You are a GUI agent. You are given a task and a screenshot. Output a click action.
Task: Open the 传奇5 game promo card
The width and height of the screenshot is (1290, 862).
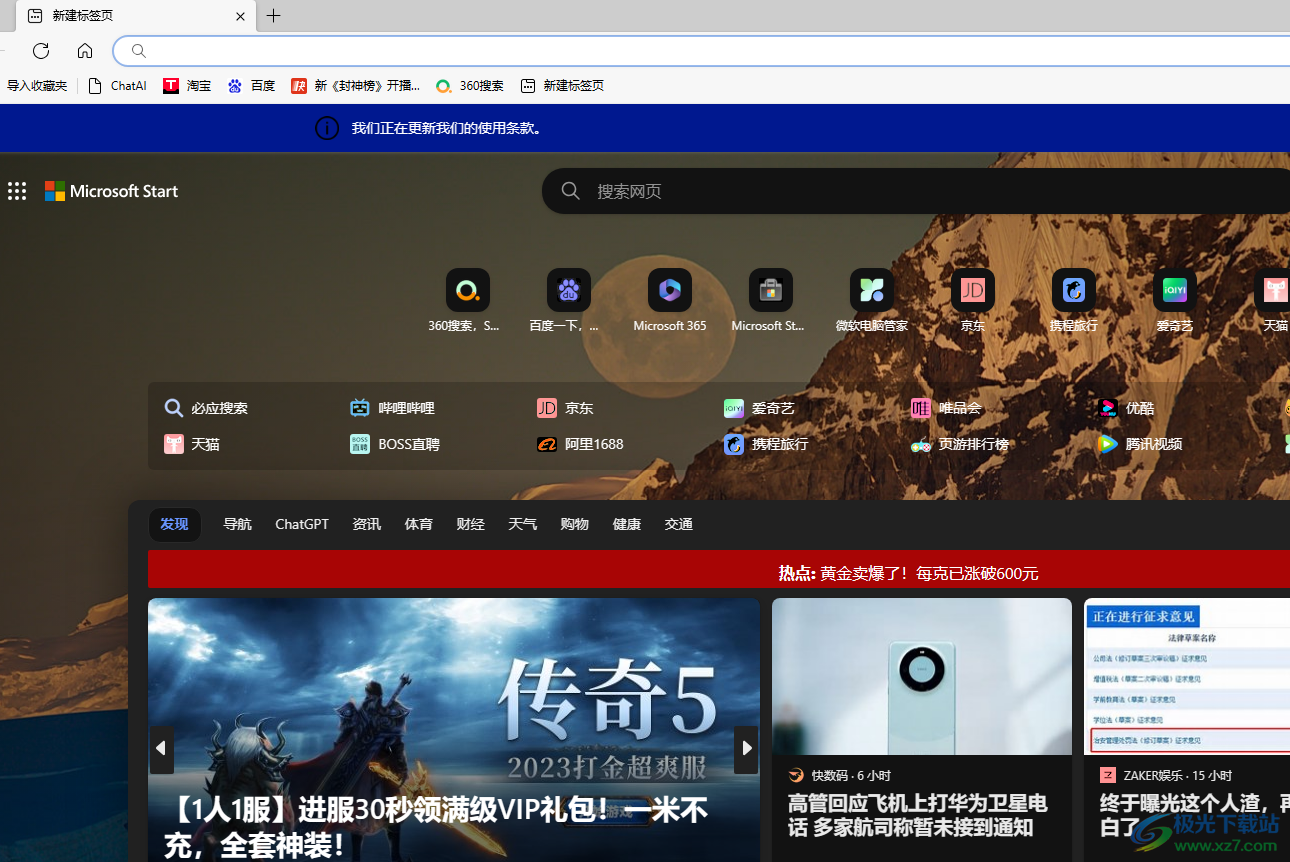click(454, 730)
